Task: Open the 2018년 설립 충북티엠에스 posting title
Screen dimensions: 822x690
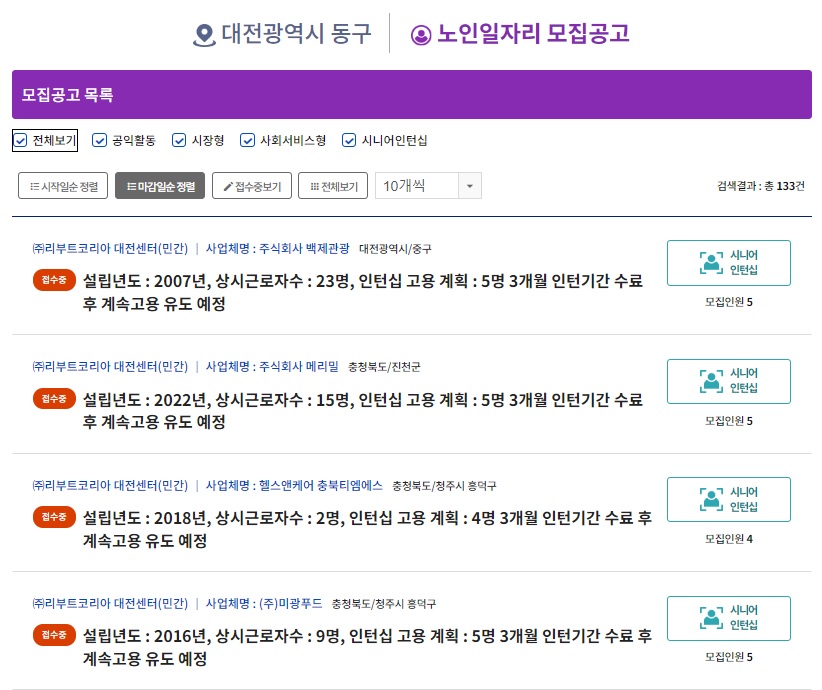Action: [x=367, y=529]
